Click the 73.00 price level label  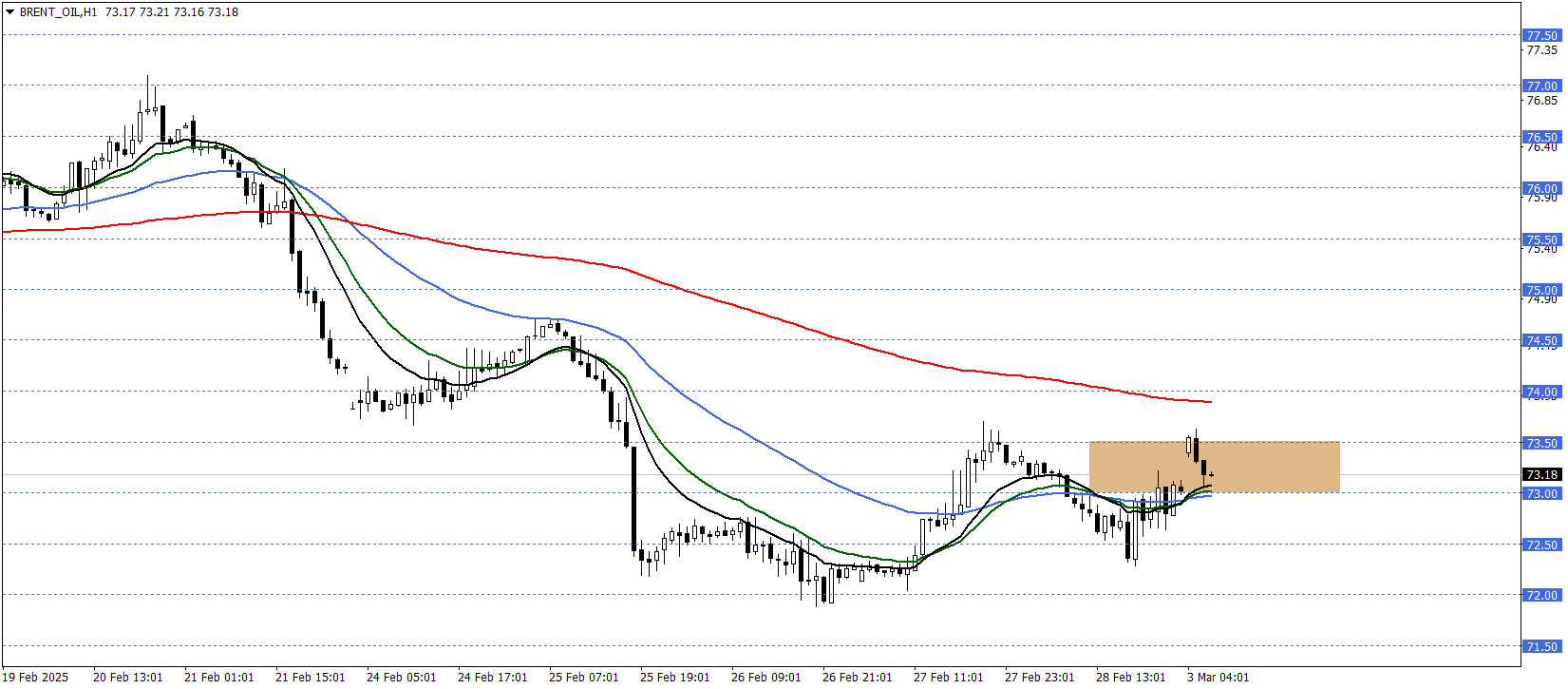click(x=1541, y=493)
